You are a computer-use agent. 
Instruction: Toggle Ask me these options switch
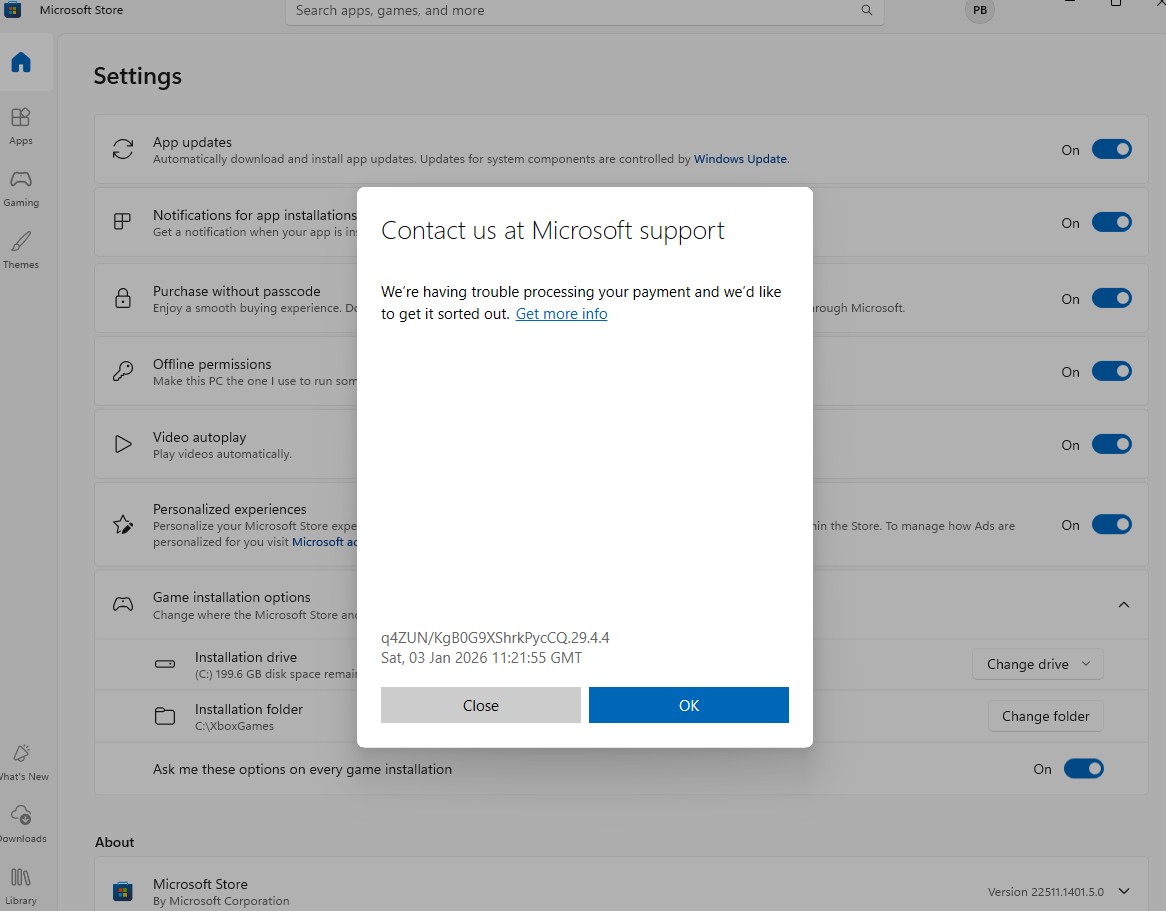[x=1083, y=768]
